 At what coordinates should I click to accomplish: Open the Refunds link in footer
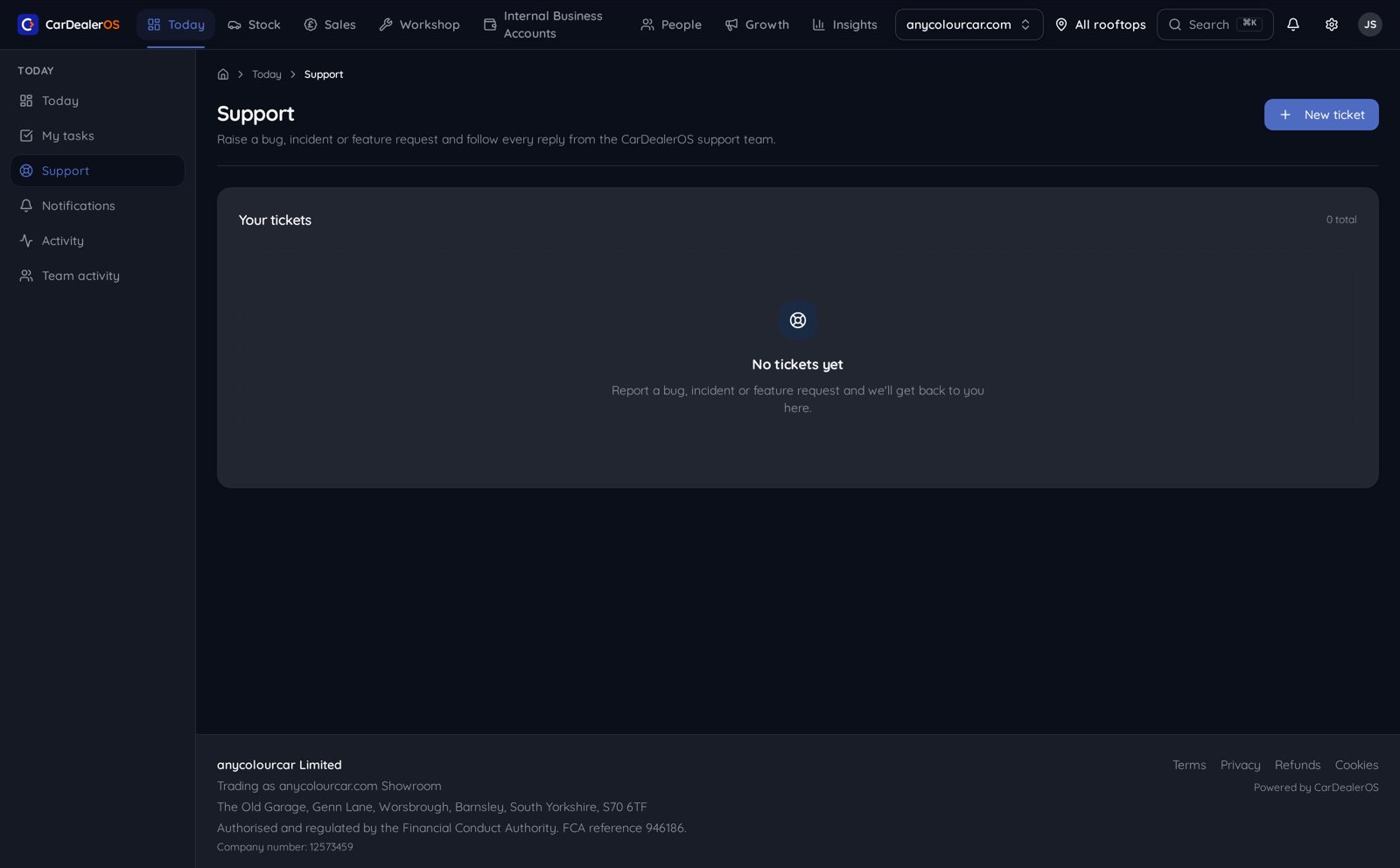pos(1298,765)
